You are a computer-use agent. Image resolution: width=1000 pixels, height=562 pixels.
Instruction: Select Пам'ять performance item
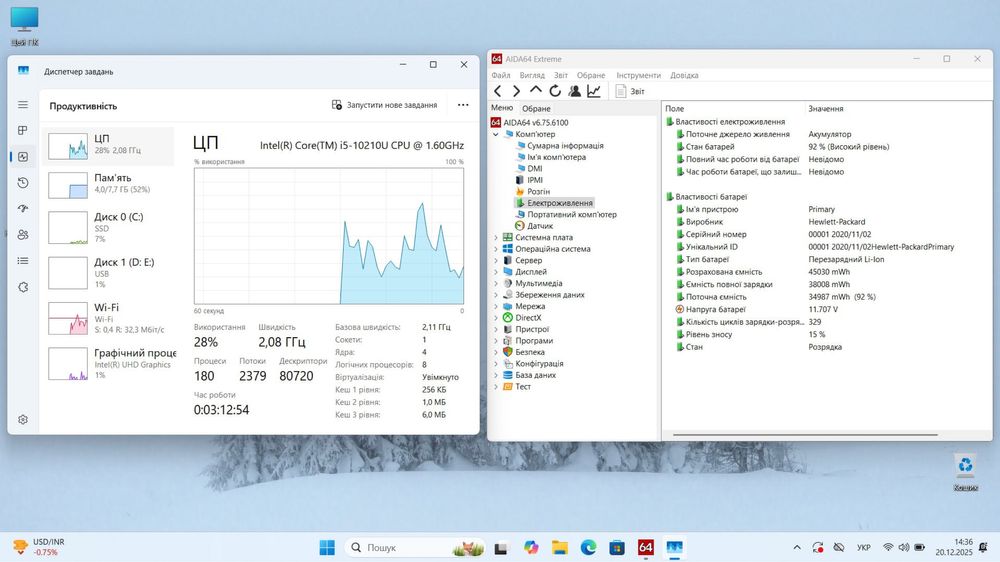click(108, 185)
